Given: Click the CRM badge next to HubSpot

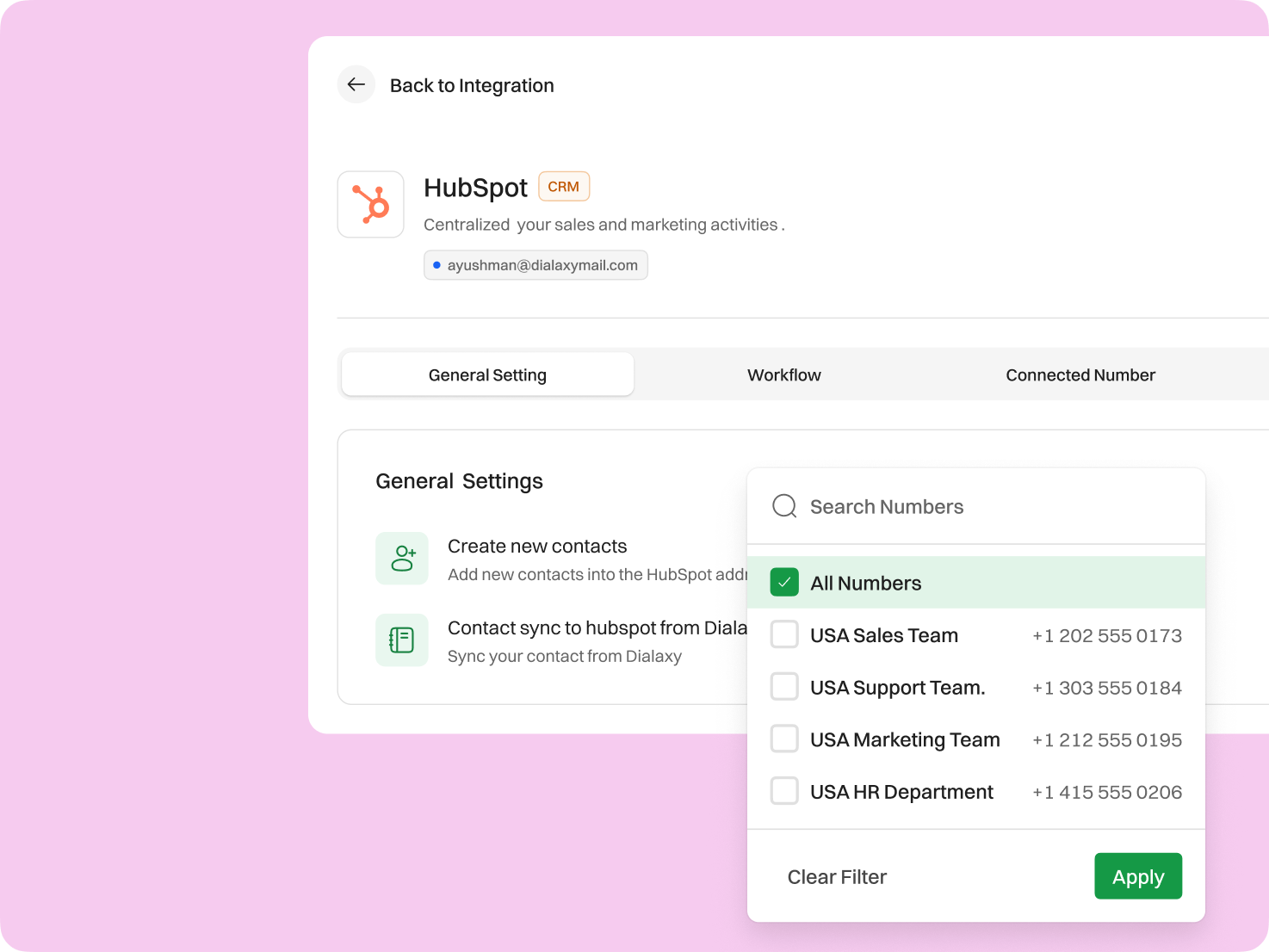Looking at the screenshot, I should 563,186.
